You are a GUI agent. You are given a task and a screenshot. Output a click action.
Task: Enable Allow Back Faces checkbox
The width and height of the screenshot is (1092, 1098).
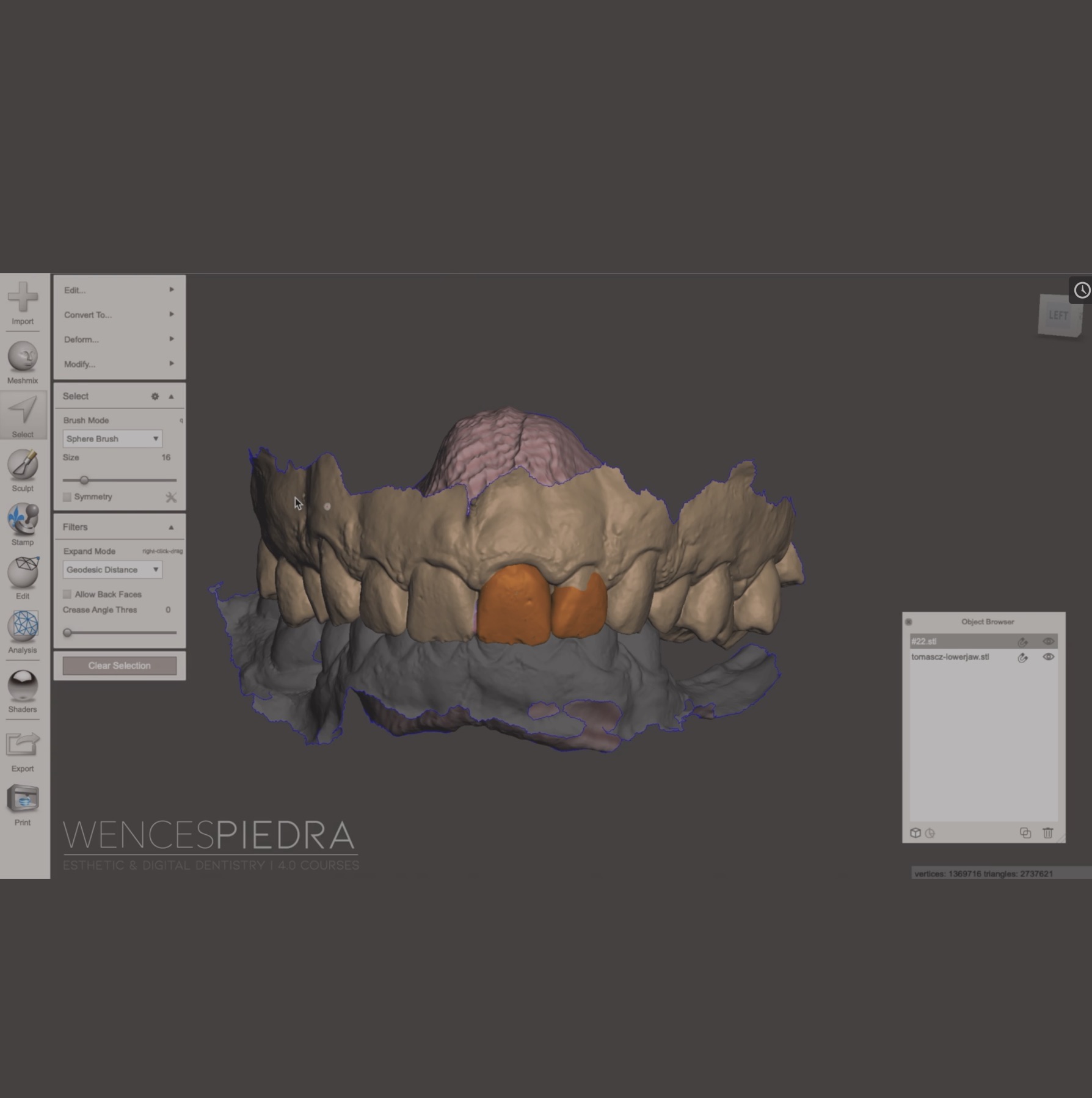click(x=67, y=594)
